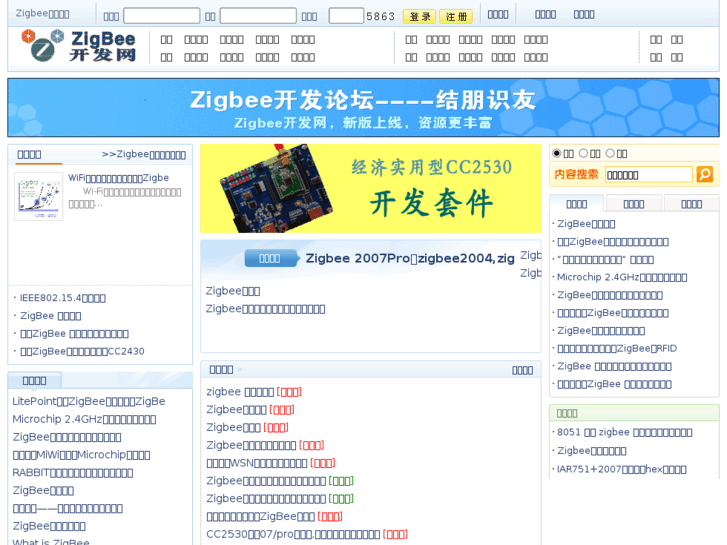Image resolution: width=727 pixels, height=545 pixels.
Task: Open the LitePoint ZigBee news link
Action: coord(89,401)
